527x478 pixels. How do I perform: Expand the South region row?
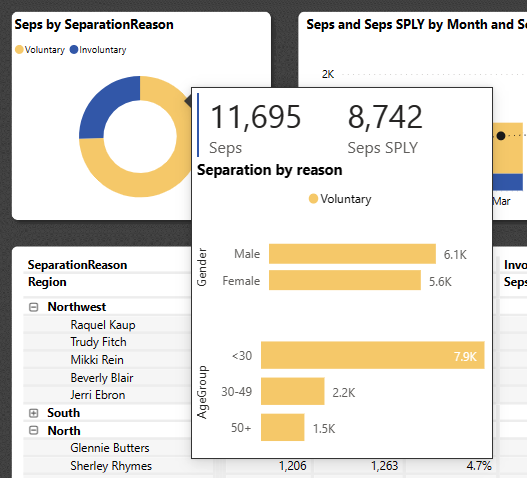[x=34, y=413]
